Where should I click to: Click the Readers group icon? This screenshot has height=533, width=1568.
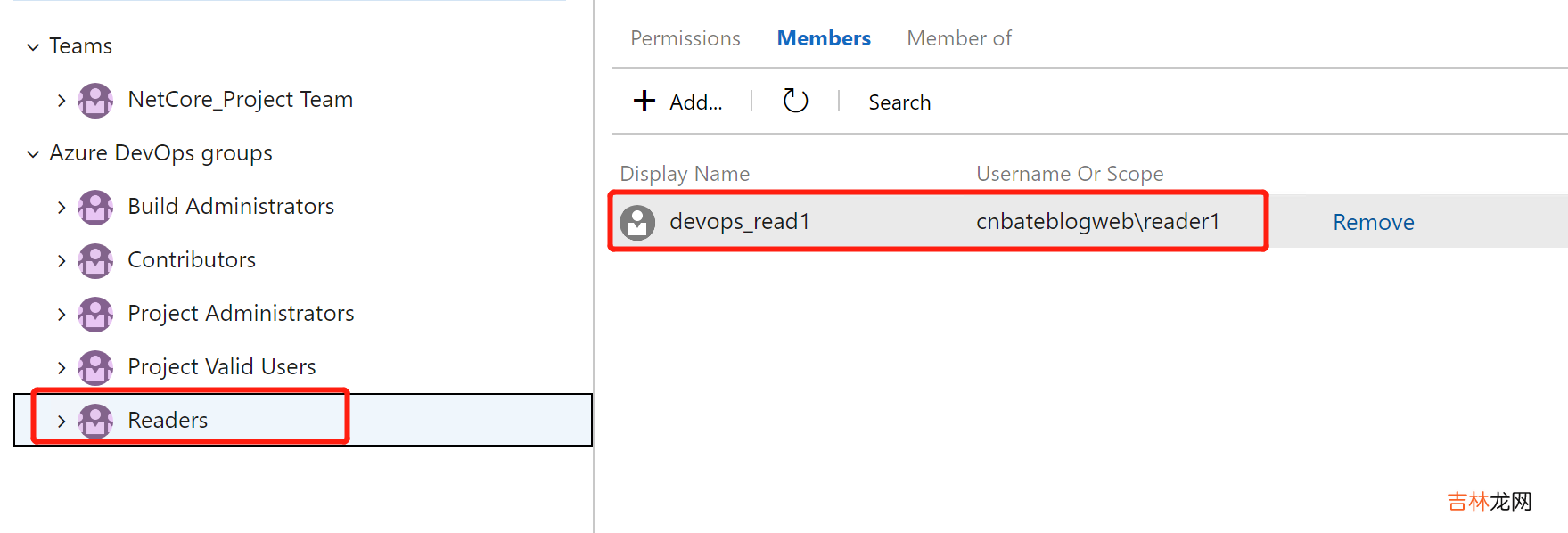[95, 421]
